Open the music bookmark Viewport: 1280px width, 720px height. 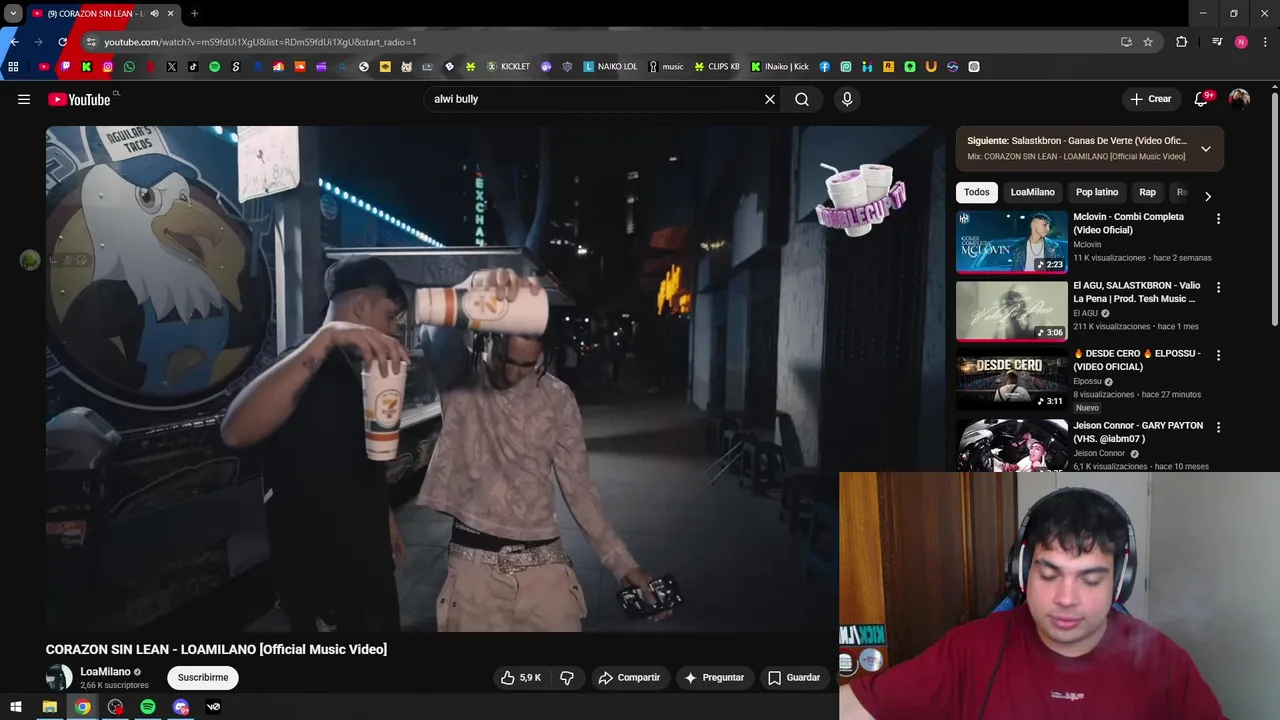[666, 67]
